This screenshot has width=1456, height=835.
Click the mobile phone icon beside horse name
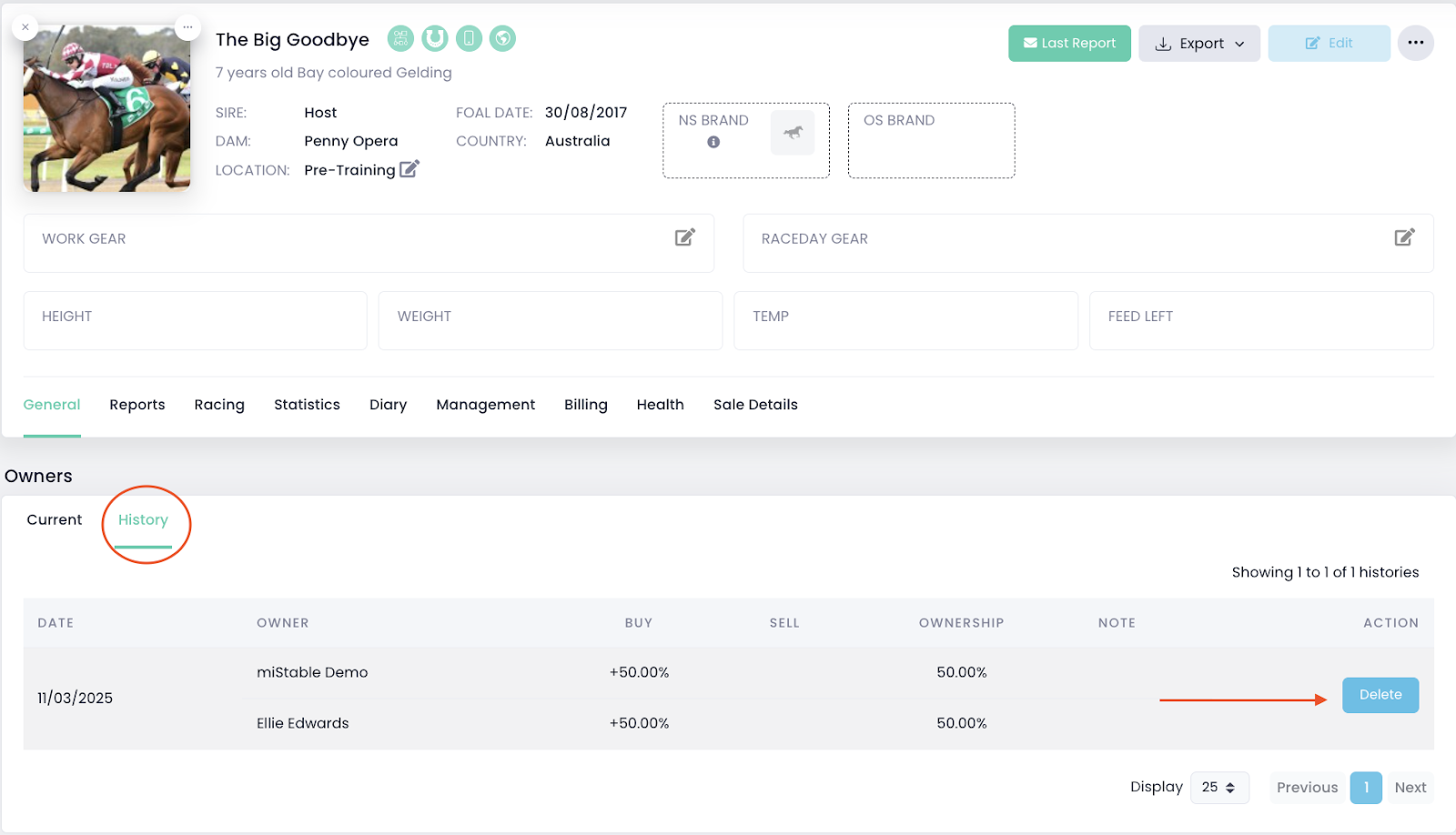point(469,38)
